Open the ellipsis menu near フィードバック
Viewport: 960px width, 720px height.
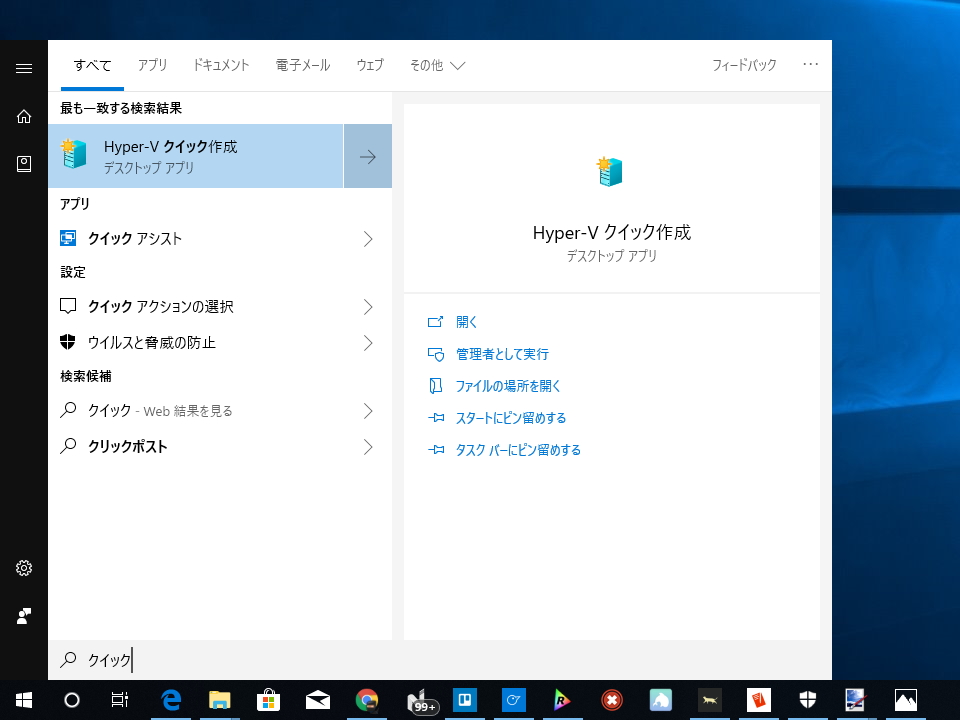tap(810, 64)
